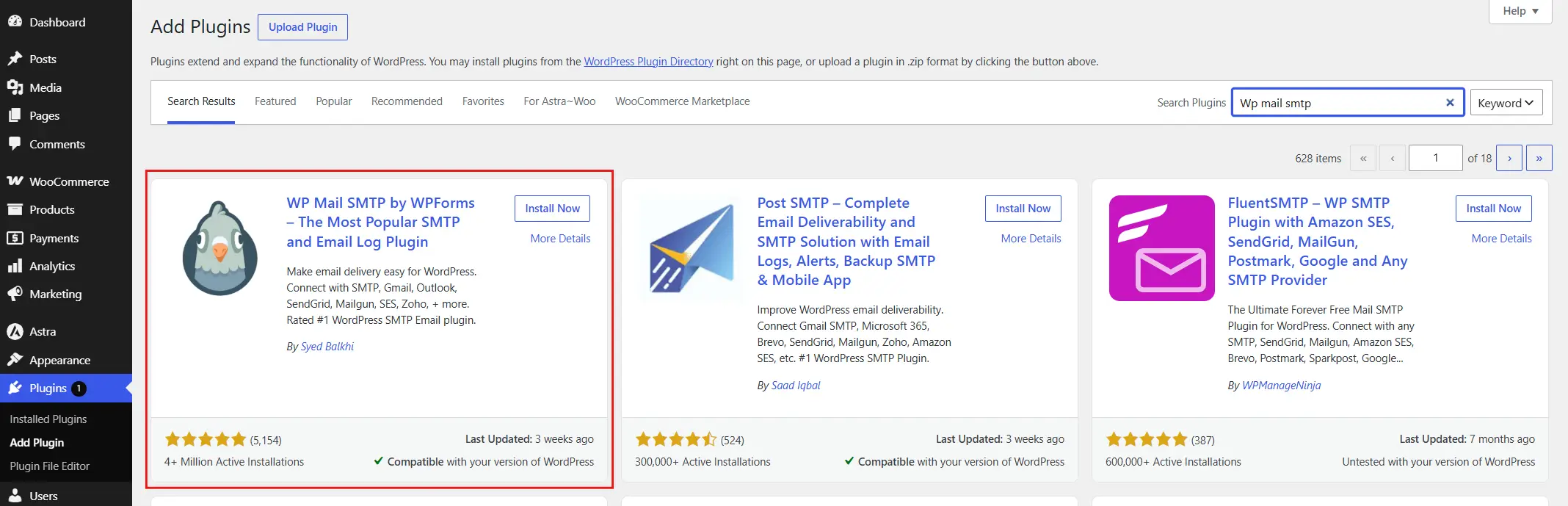Viewport: 1568px width, 506px height.
Task: Click the Payments dollar icon
Action: (15, 238)
